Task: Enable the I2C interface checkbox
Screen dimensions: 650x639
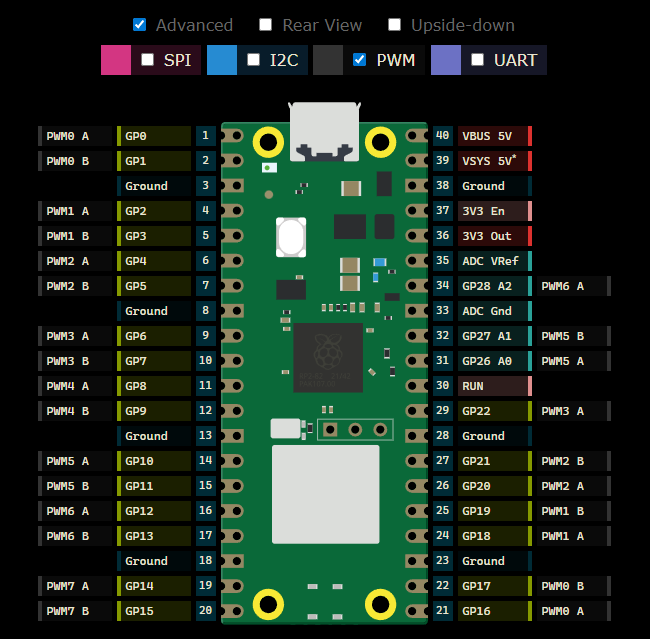Action: coord(253,60)
